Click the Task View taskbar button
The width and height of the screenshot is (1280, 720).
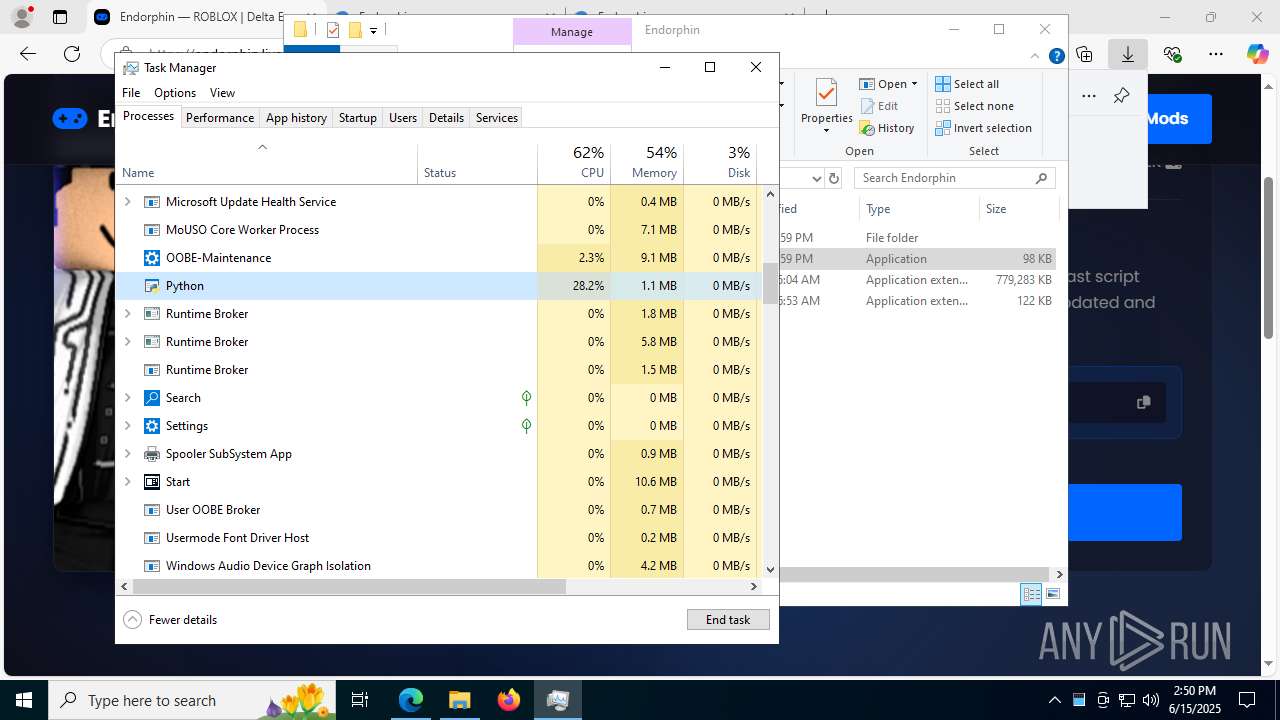360,700
